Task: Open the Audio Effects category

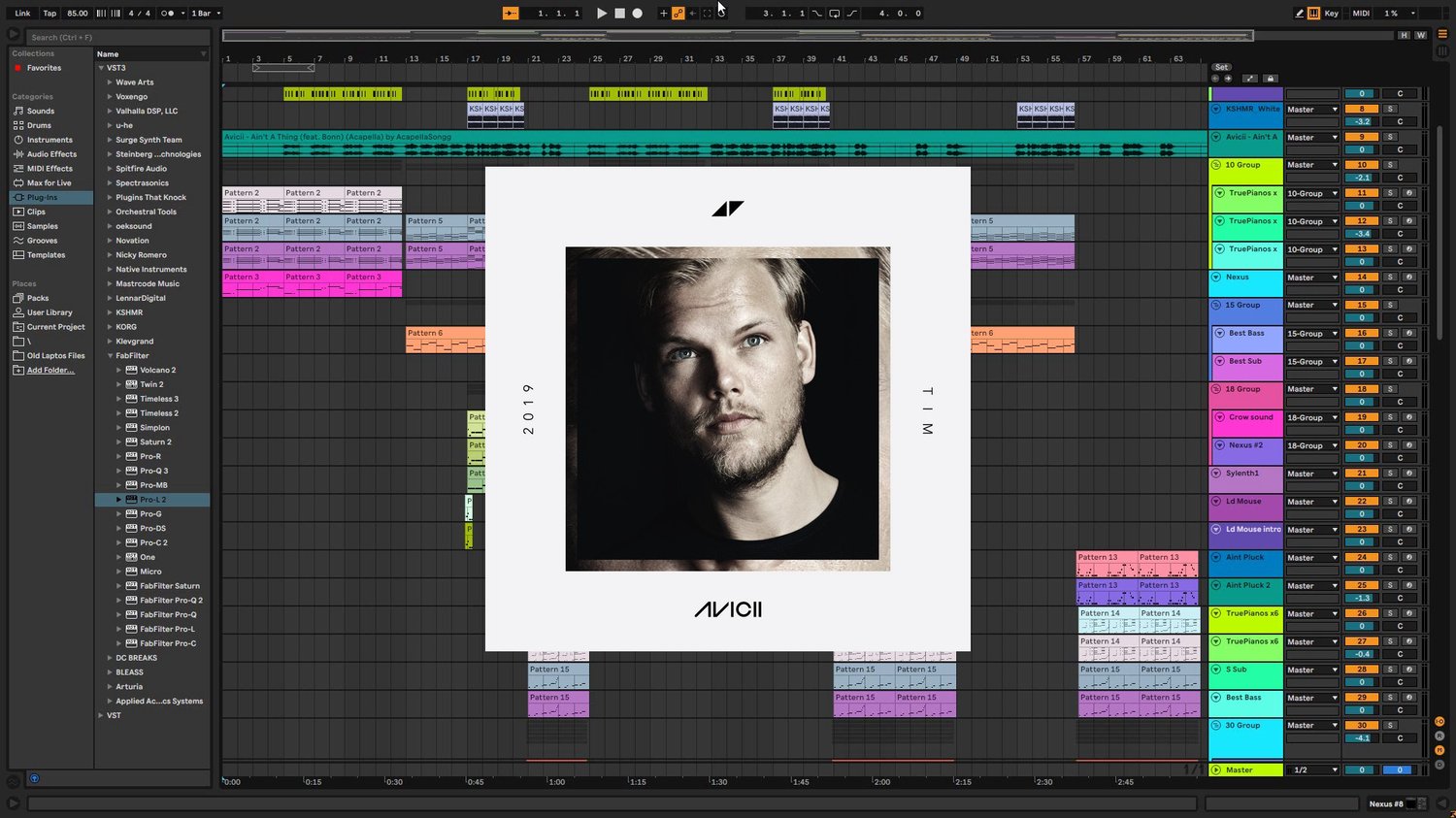Action: point(51,154)
